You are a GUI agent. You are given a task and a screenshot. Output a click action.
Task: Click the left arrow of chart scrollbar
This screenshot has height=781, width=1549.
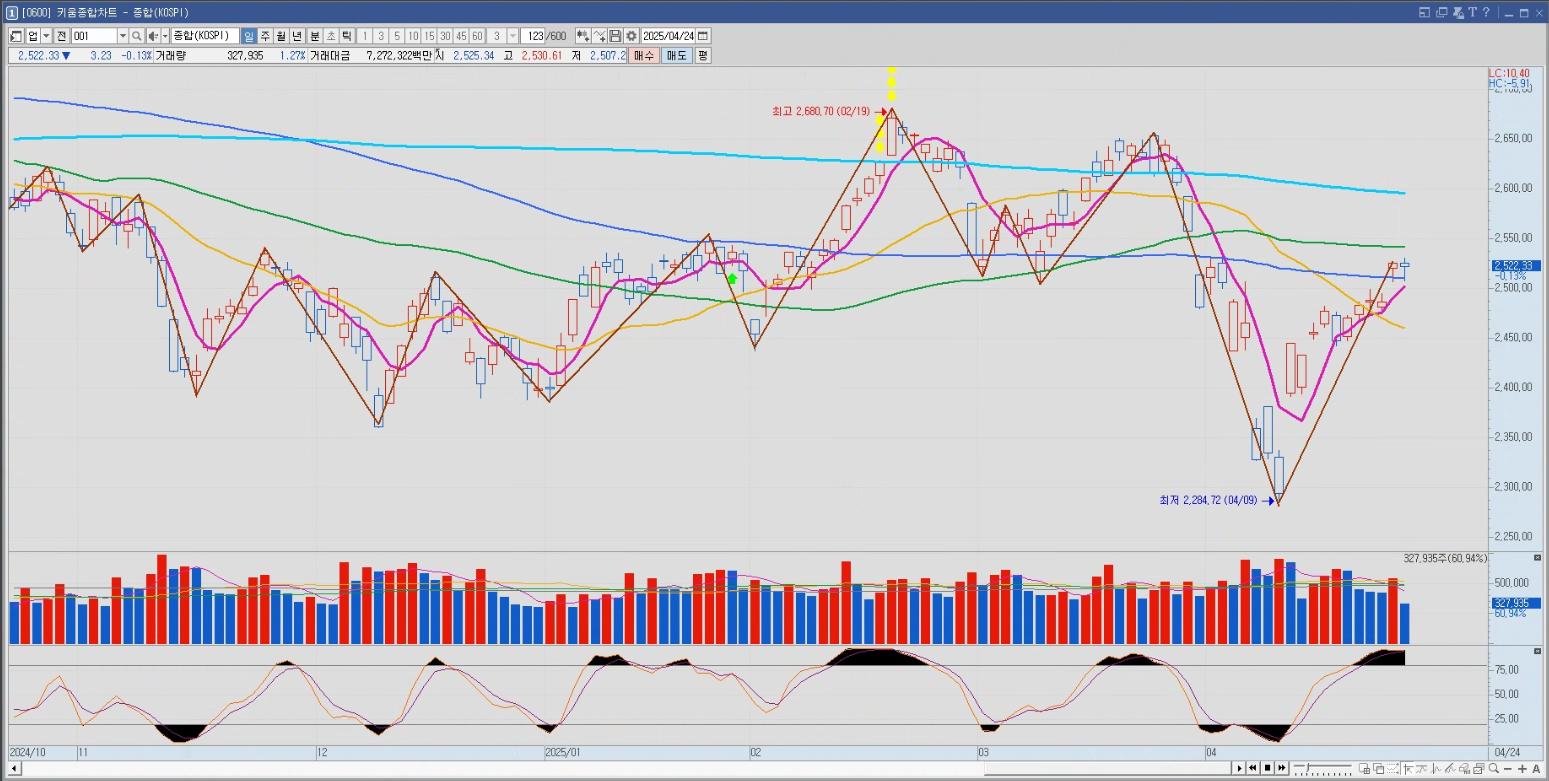[x=13, y=768]
